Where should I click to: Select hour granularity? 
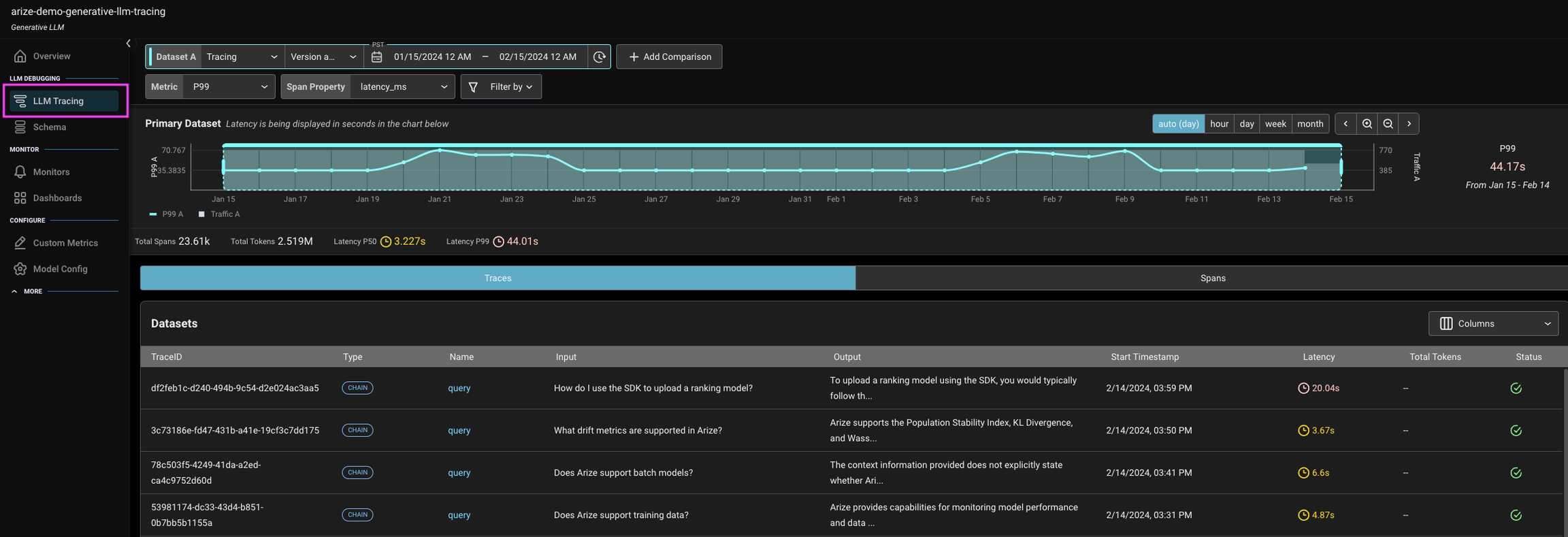(1219, 124)
